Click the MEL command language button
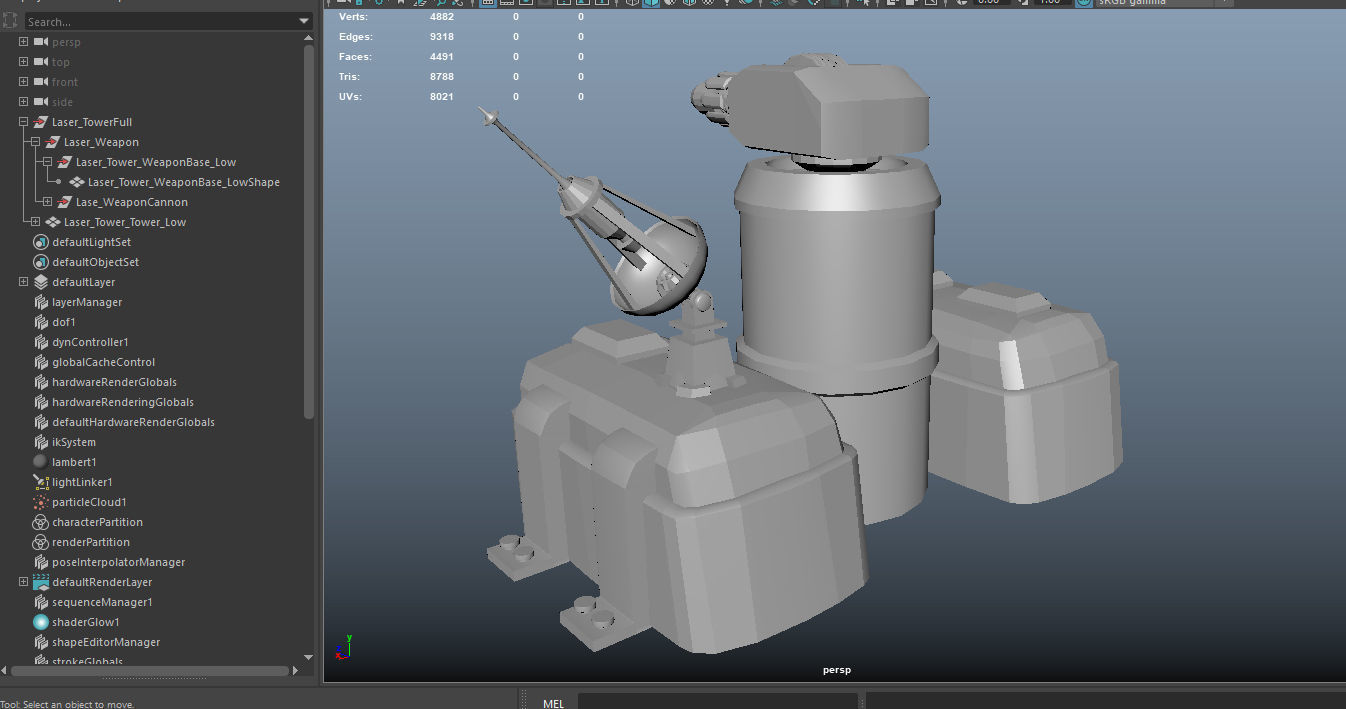 553,703
